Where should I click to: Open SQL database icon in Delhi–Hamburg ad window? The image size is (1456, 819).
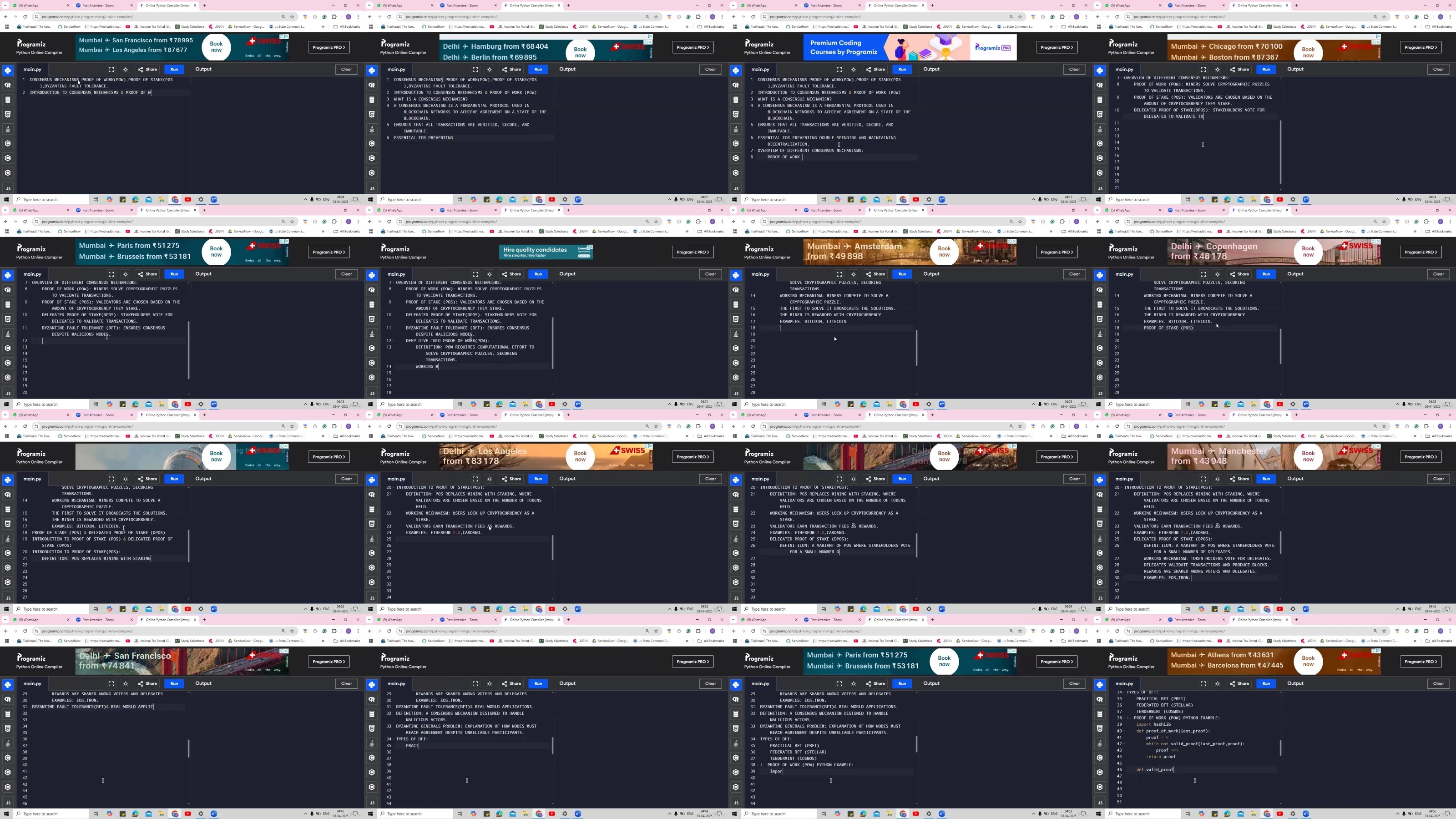[372, 100]
